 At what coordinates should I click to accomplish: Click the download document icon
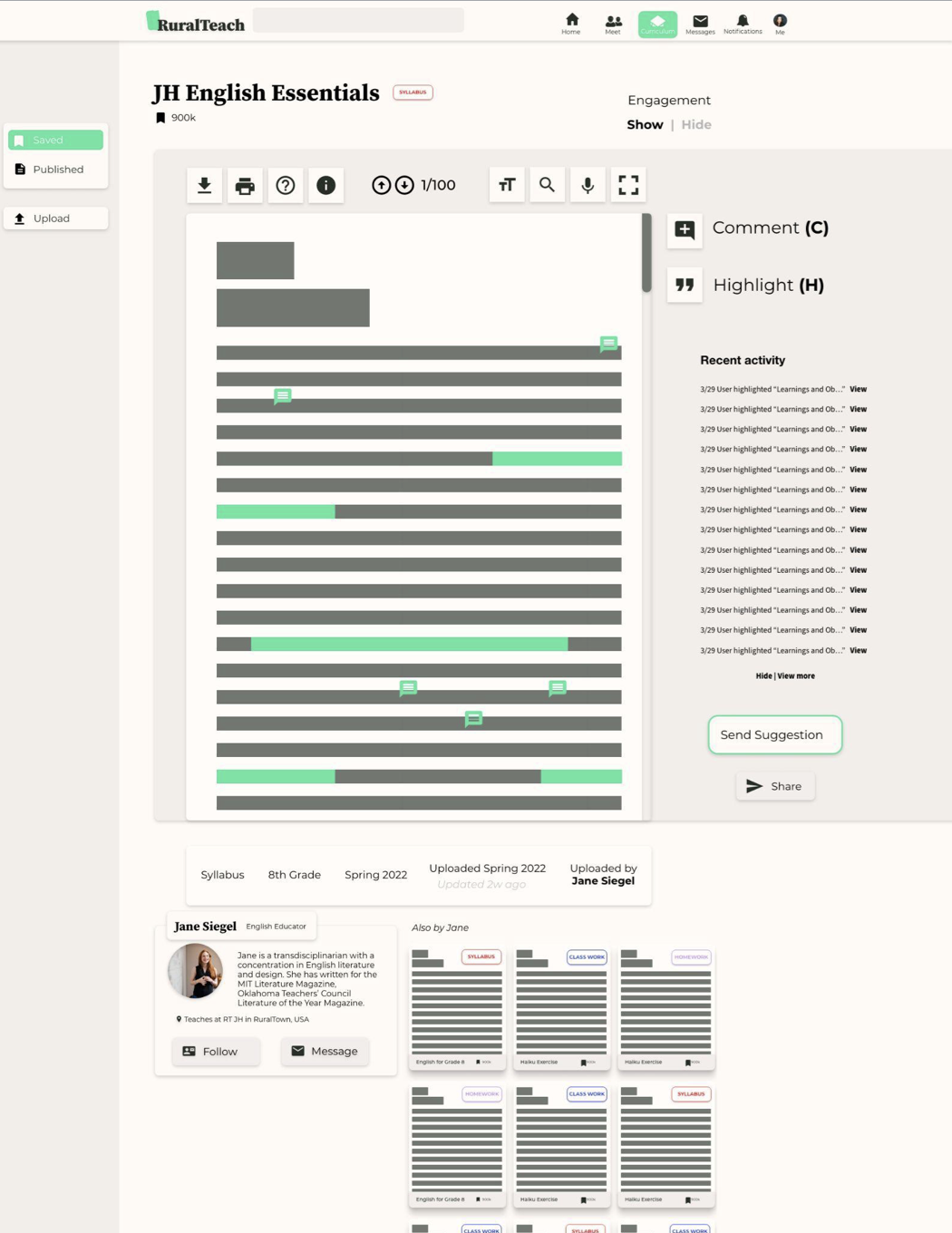[x=204, y=185]
